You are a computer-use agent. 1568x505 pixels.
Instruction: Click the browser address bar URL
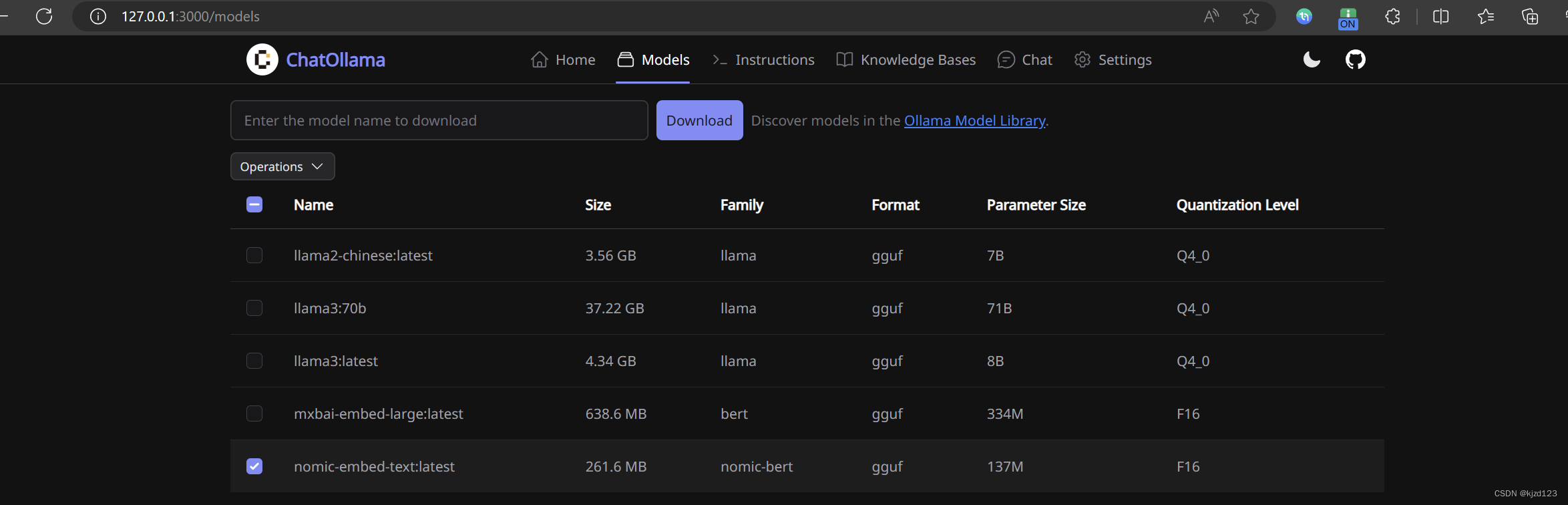pyautogui.click(x=190, y=16)
